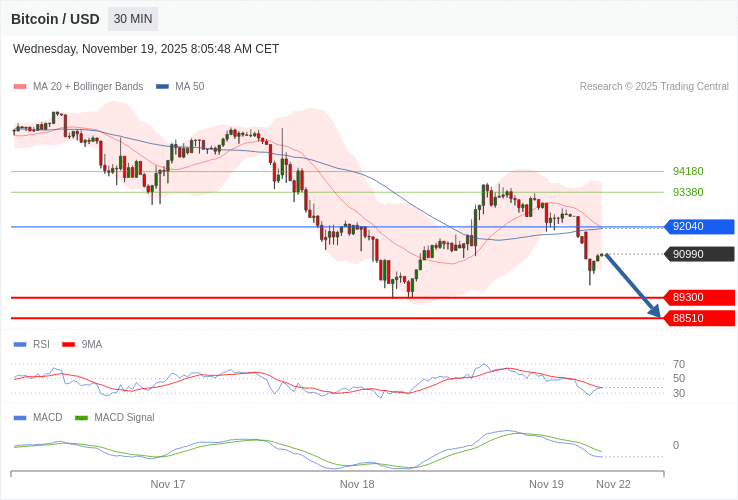Image resolution: width=738 pixels, height=500 pixels.
Task: Click the MA 20 + Bollinger Bands label
Action: pos(88,87)
